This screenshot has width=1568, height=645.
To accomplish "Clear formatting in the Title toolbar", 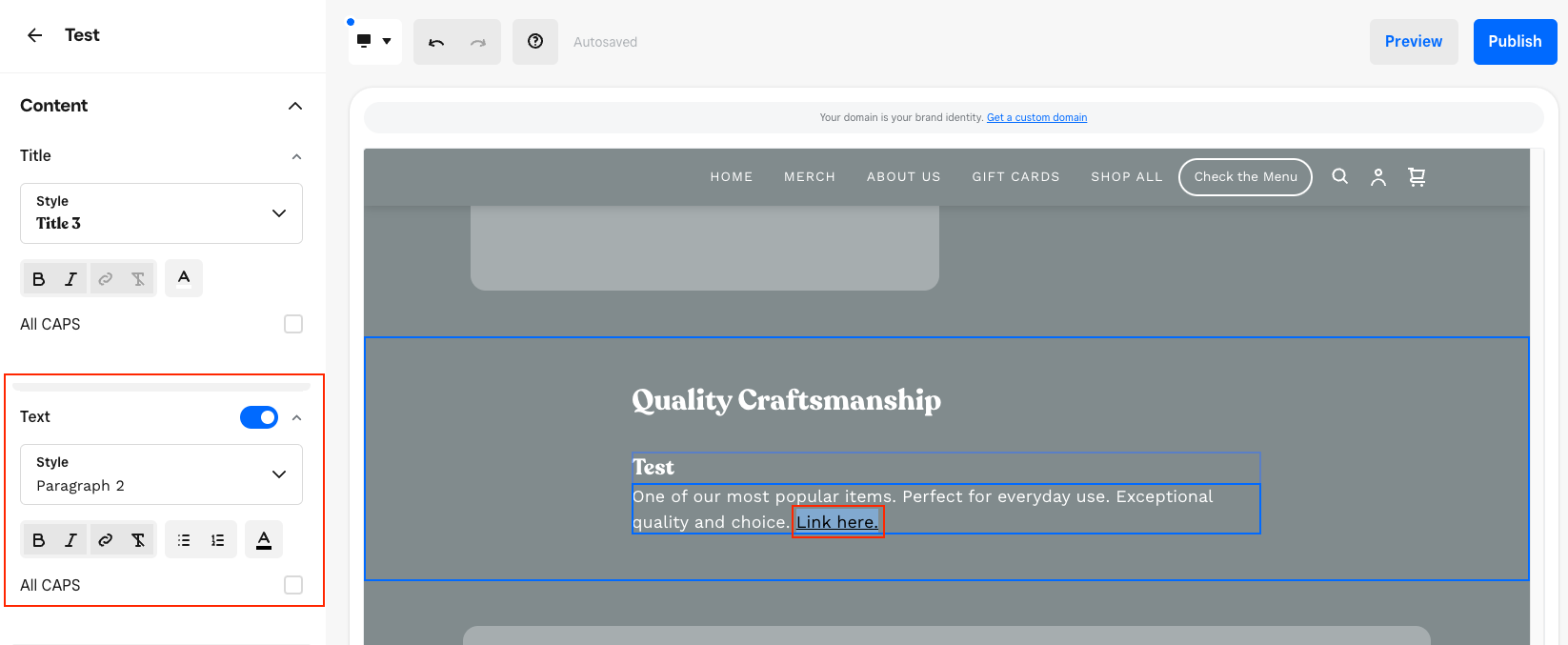I will 138,279.
